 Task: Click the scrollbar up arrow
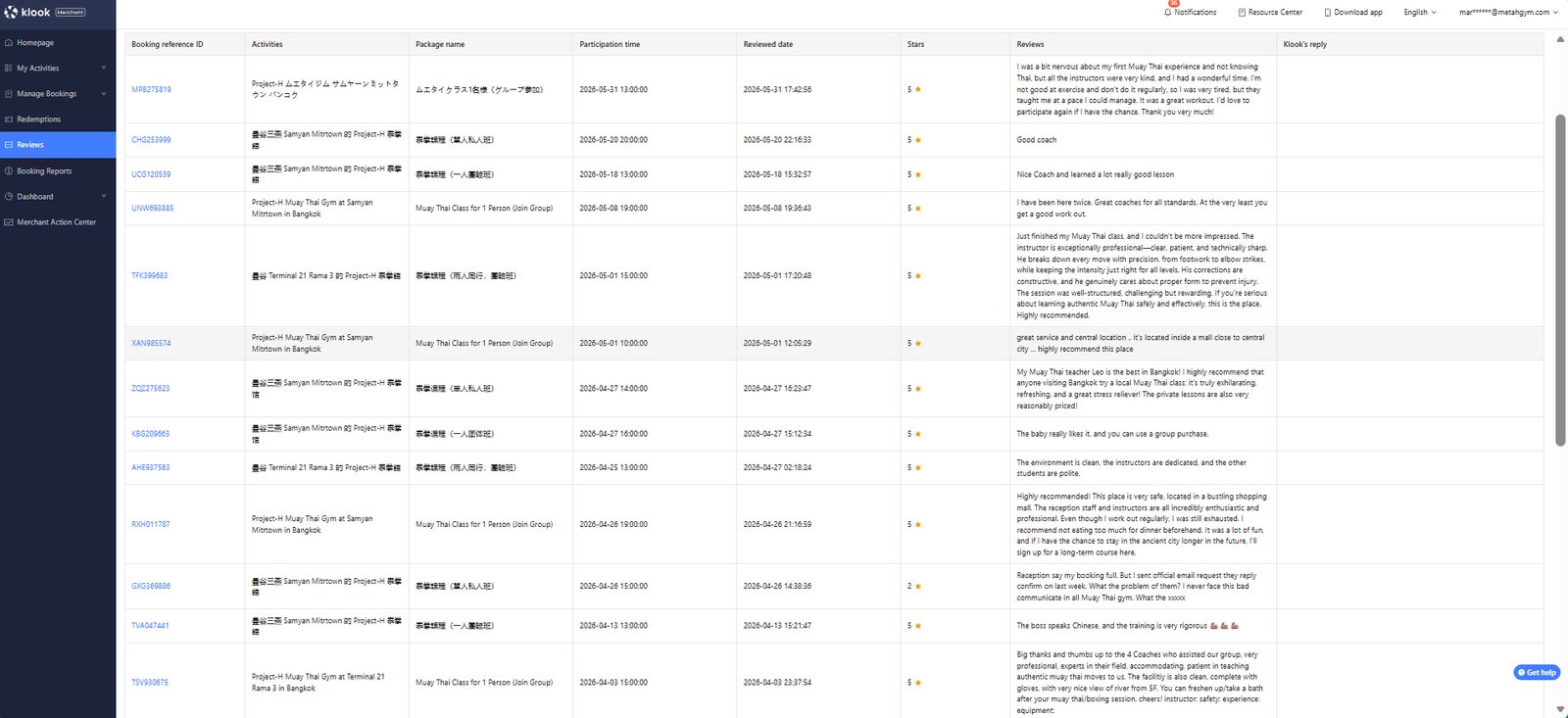click(x=1561, y=40)
